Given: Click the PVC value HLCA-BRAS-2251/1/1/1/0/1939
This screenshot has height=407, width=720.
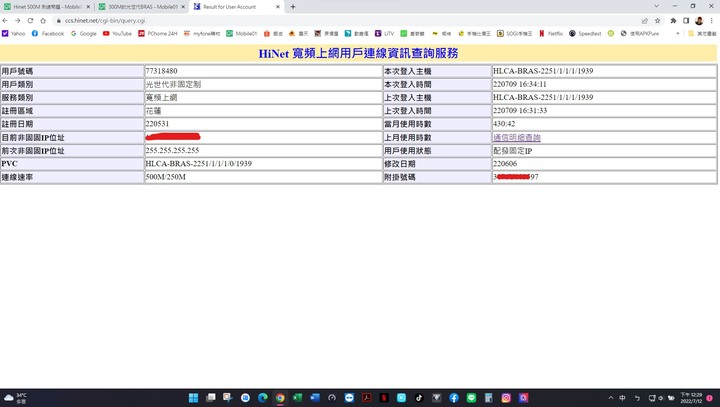Looking at the screenshot, I should 199,164.
